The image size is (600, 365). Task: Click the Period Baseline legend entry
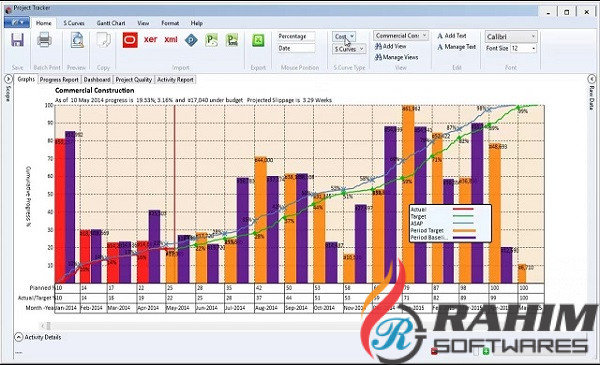[442, 238]
